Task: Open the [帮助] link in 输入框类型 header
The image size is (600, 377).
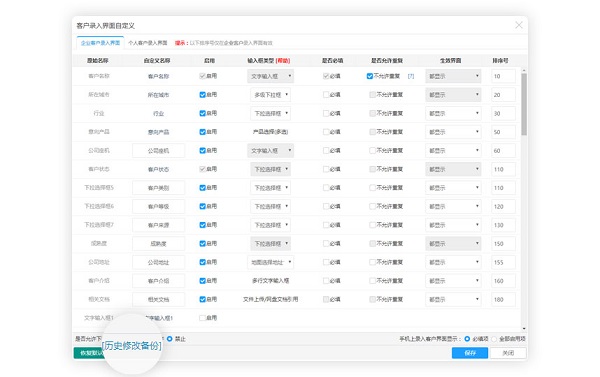Action: [x=283, y=60]
